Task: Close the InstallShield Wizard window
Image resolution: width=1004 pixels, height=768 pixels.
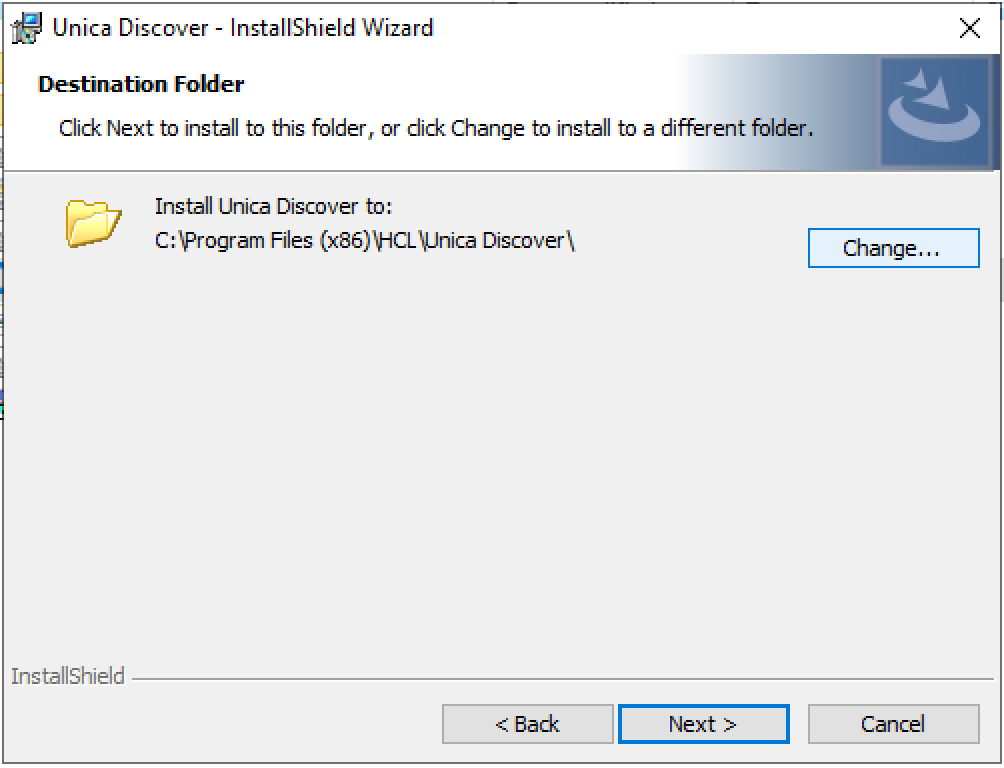Action: click(x=969, y=28)
